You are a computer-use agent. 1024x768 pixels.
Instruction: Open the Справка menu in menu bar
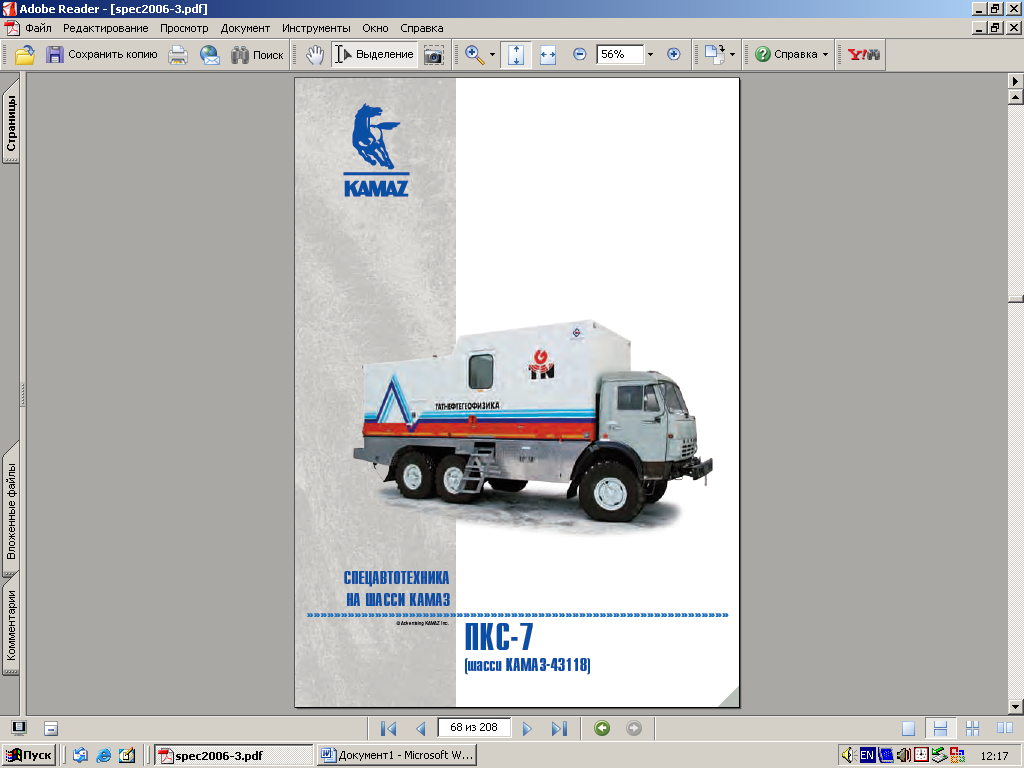(422, 28)
